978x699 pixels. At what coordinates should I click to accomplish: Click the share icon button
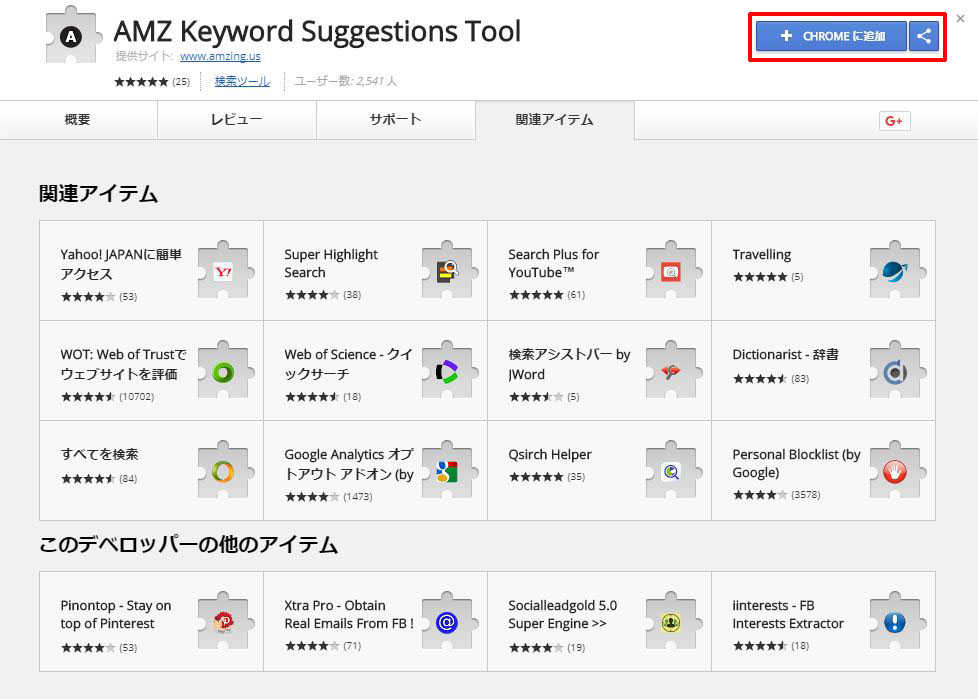924,36
